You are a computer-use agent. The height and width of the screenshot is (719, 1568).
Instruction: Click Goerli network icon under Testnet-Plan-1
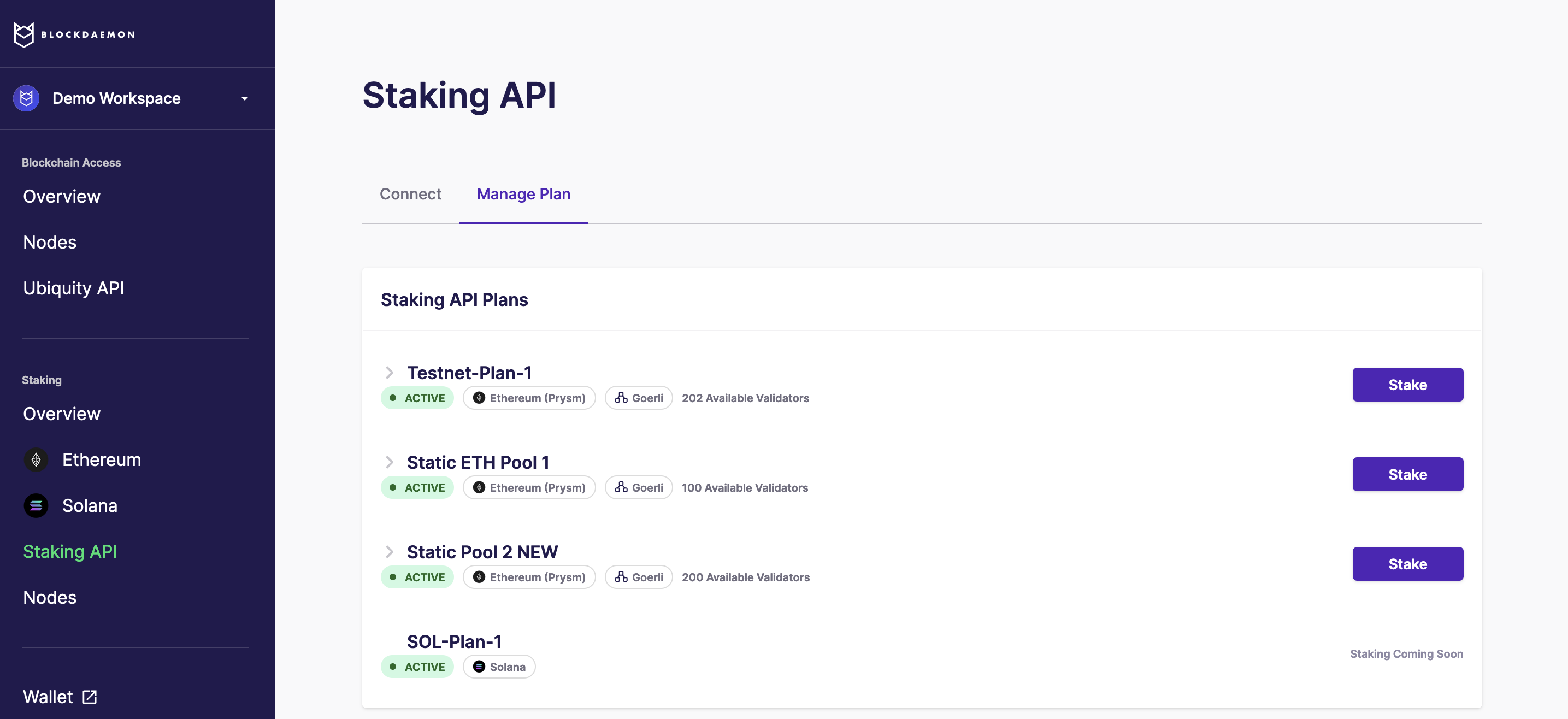[x=621, y=398]
